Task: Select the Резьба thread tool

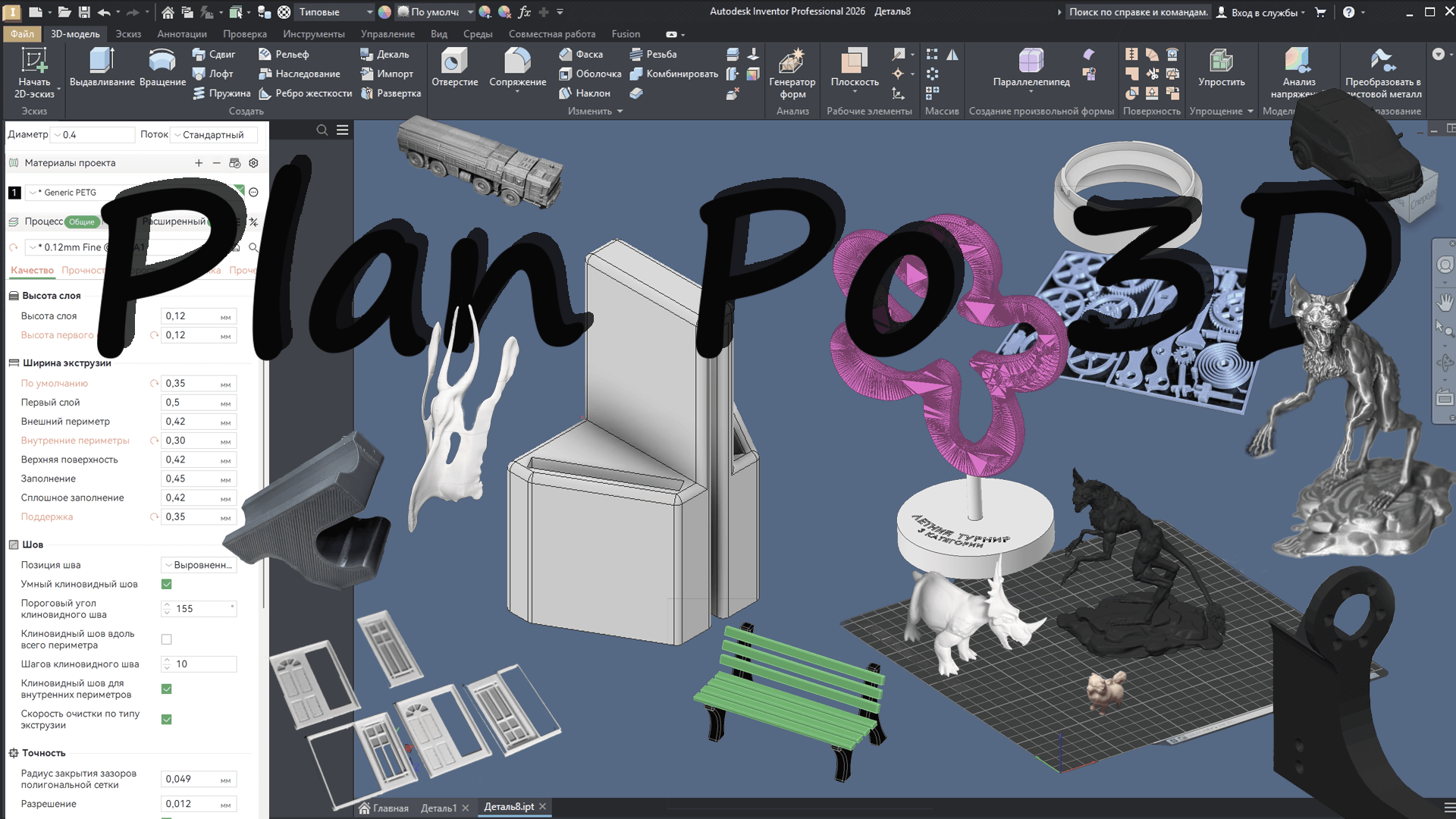Action: click(x=653, y=55)
